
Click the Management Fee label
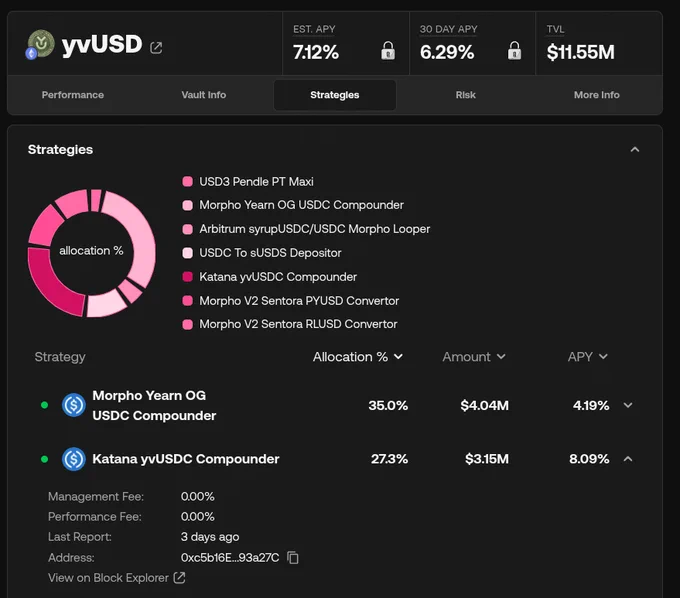click(x=96, y=497)
